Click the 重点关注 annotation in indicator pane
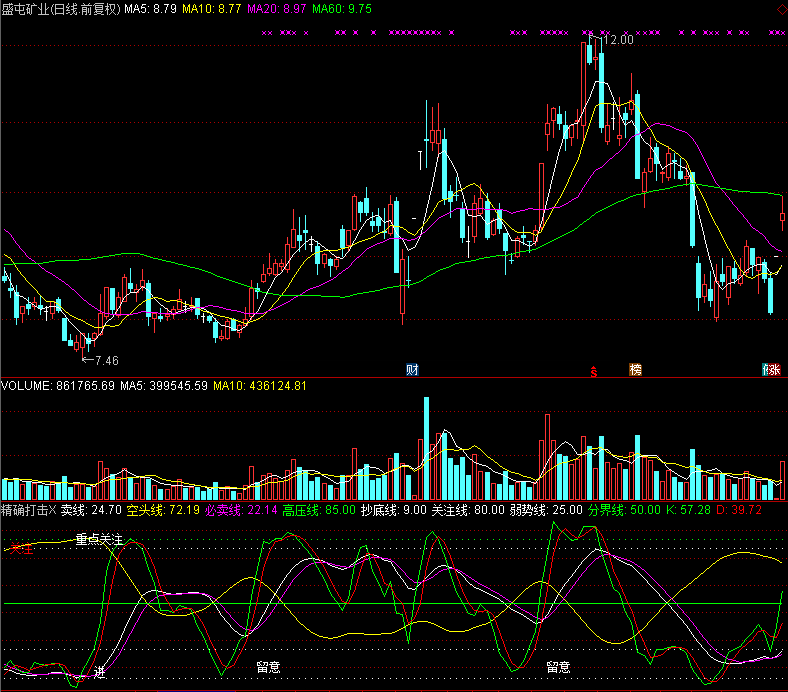Image resolution: width=788 pixels, height=692 pixels. coord(100,540)
